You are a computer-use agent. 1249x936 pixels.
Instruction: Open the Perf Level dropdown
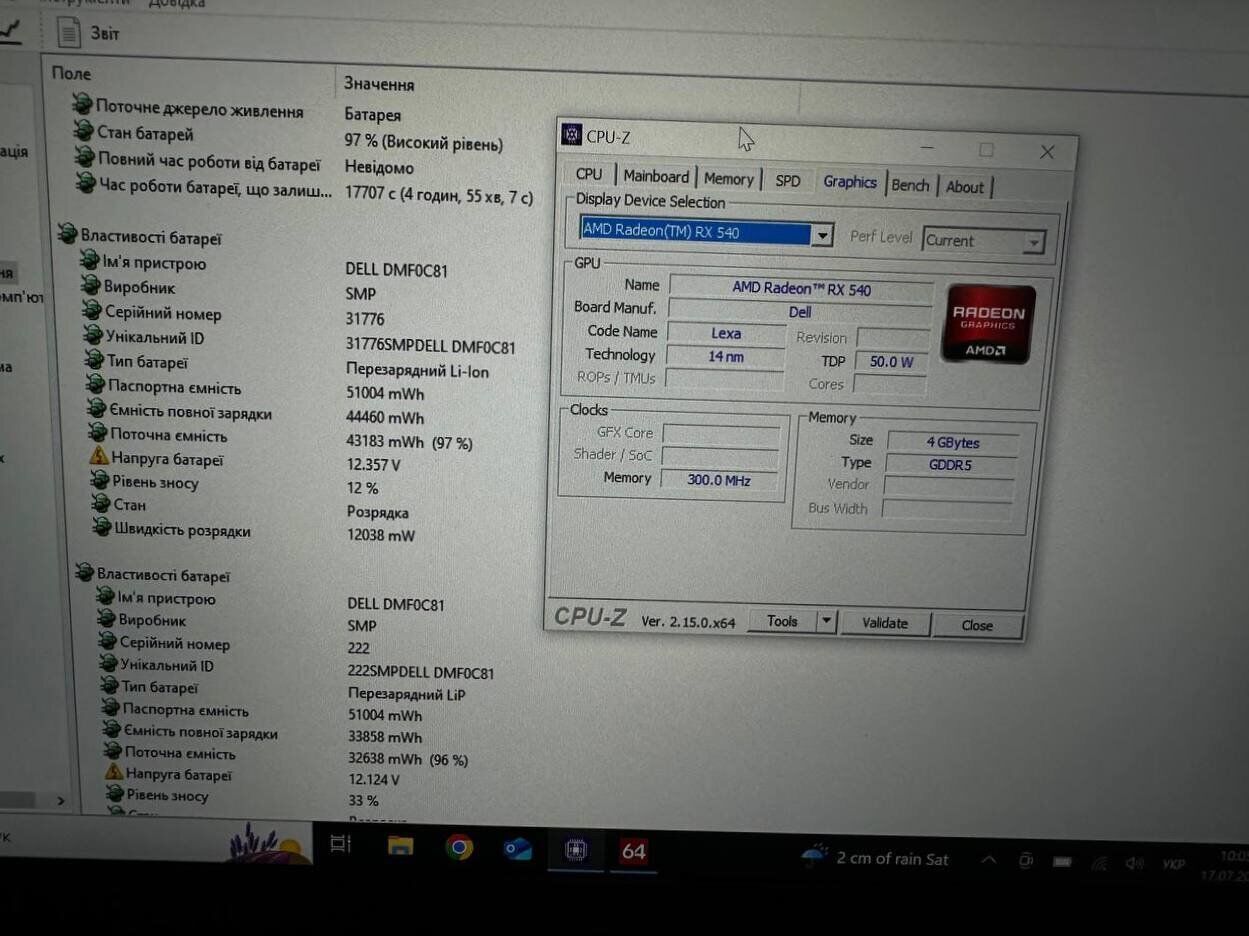[1033, 242]
